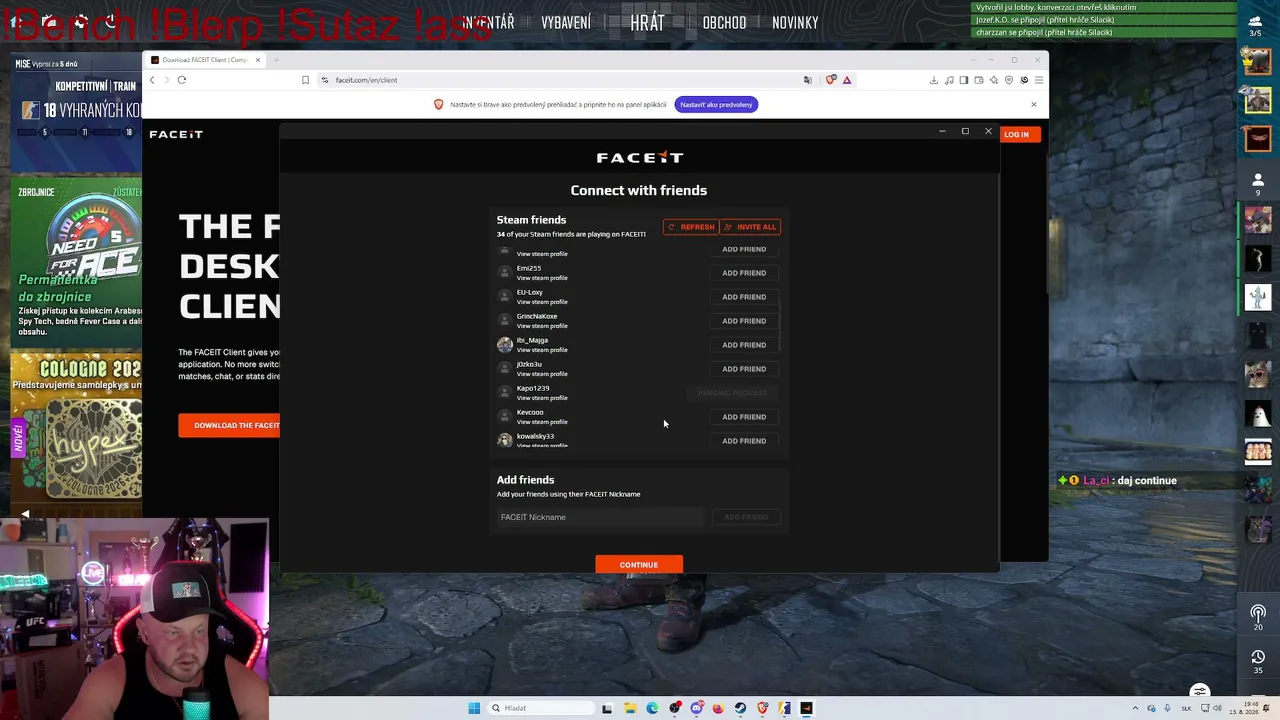Open a new tab in Brave

277,60
